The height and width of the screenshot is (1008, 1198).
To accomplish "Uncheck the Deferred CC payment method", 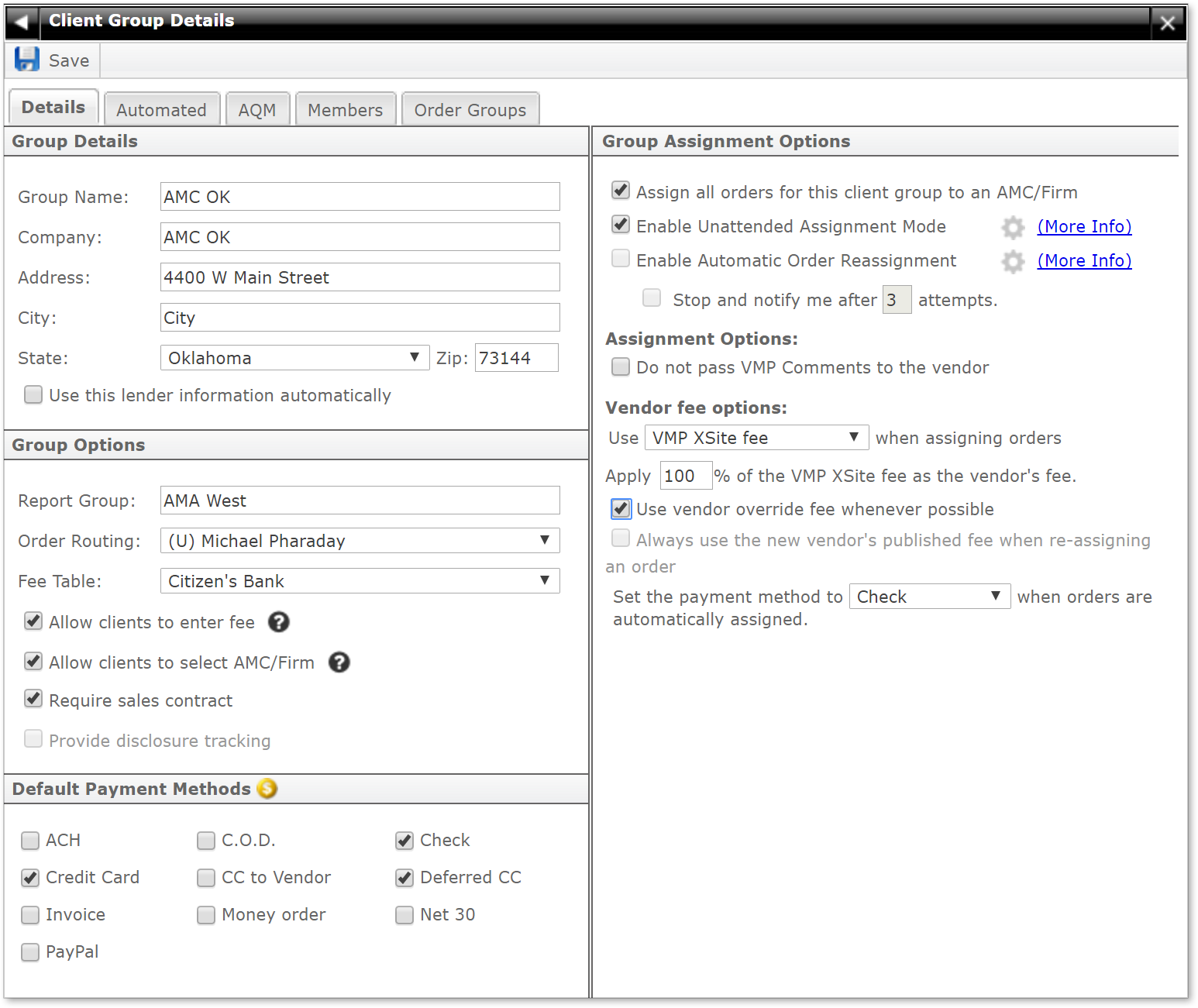I will coord(404,878).
